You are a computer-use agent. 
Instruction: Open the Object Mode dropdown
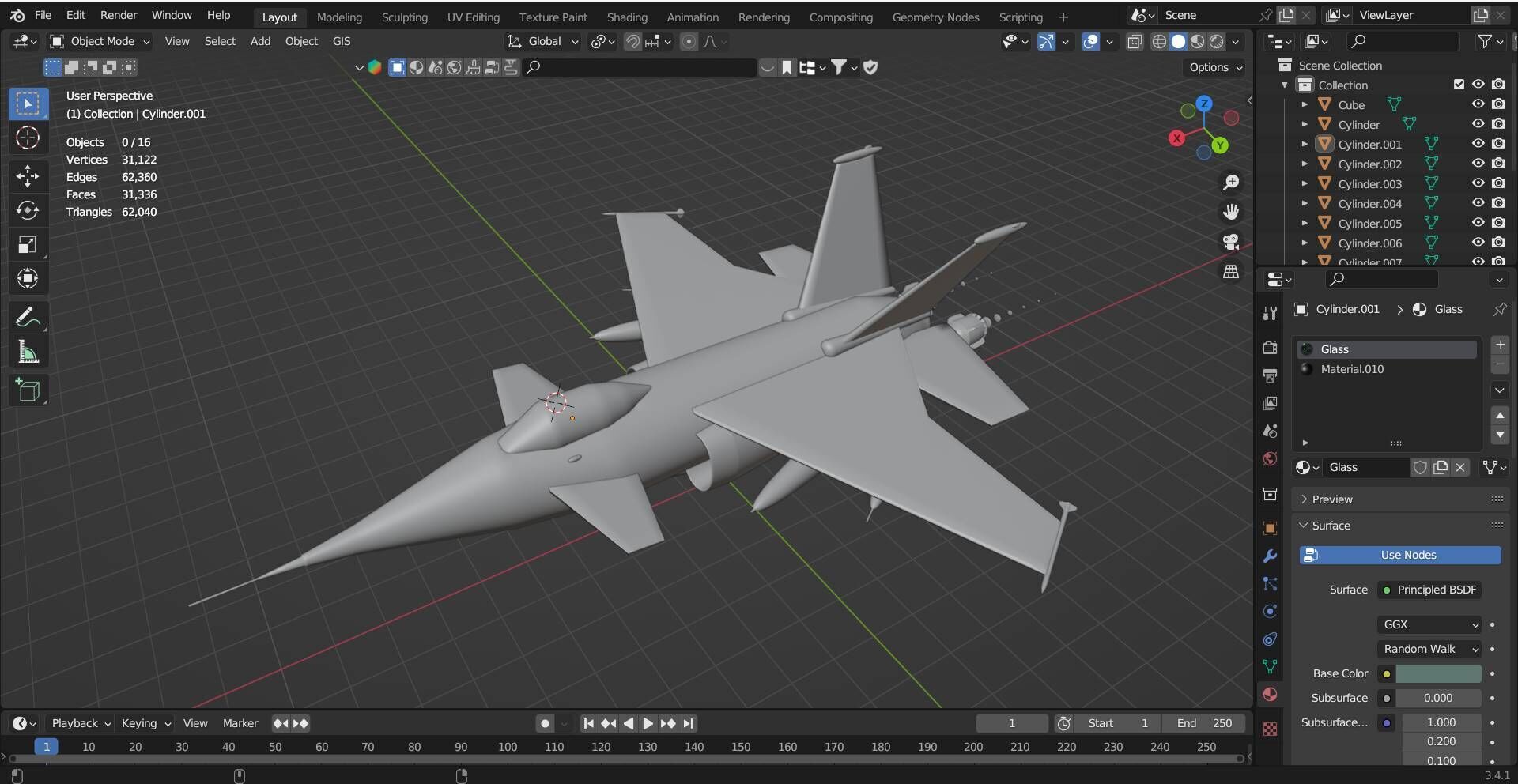(x=100, y=41)
